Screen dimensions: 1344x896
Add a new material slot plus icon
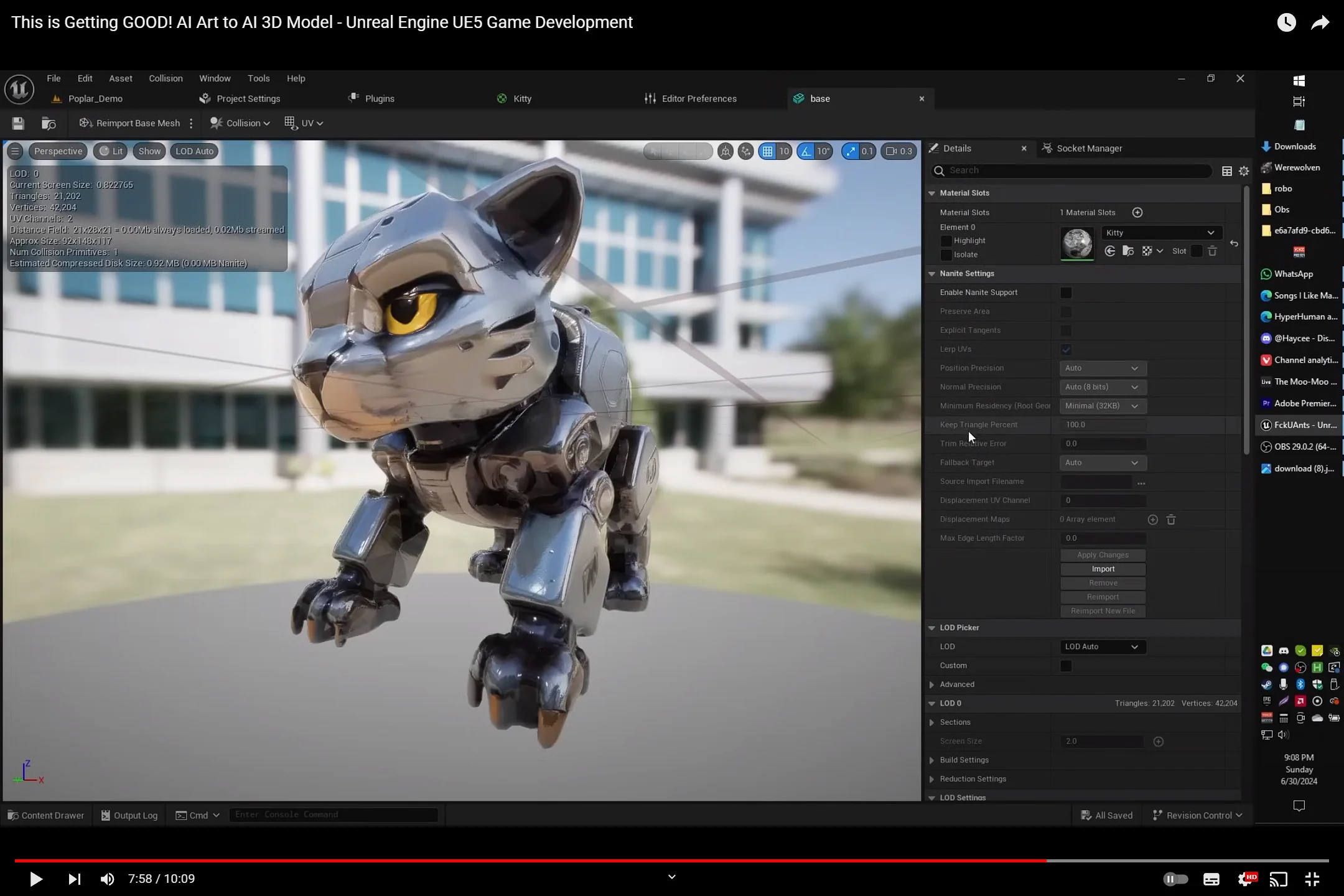[x=1137, y=213]
